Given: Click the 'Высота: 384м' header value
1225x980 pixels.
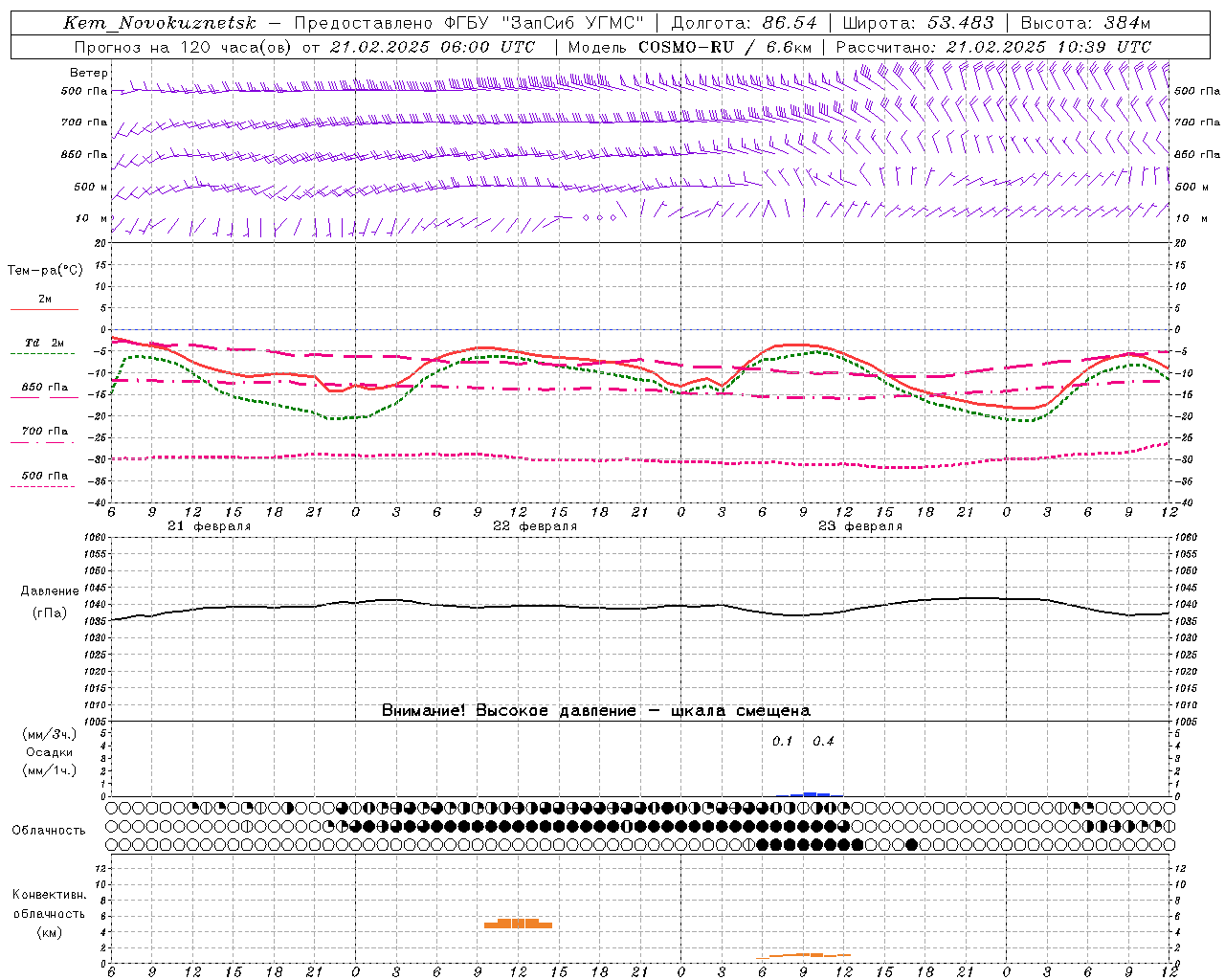Looking at the screenshot, I should point(1086,23).
